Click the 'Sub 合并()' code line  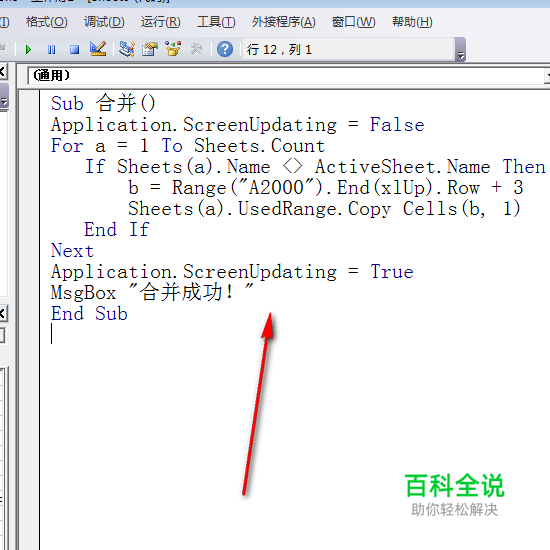103,103
